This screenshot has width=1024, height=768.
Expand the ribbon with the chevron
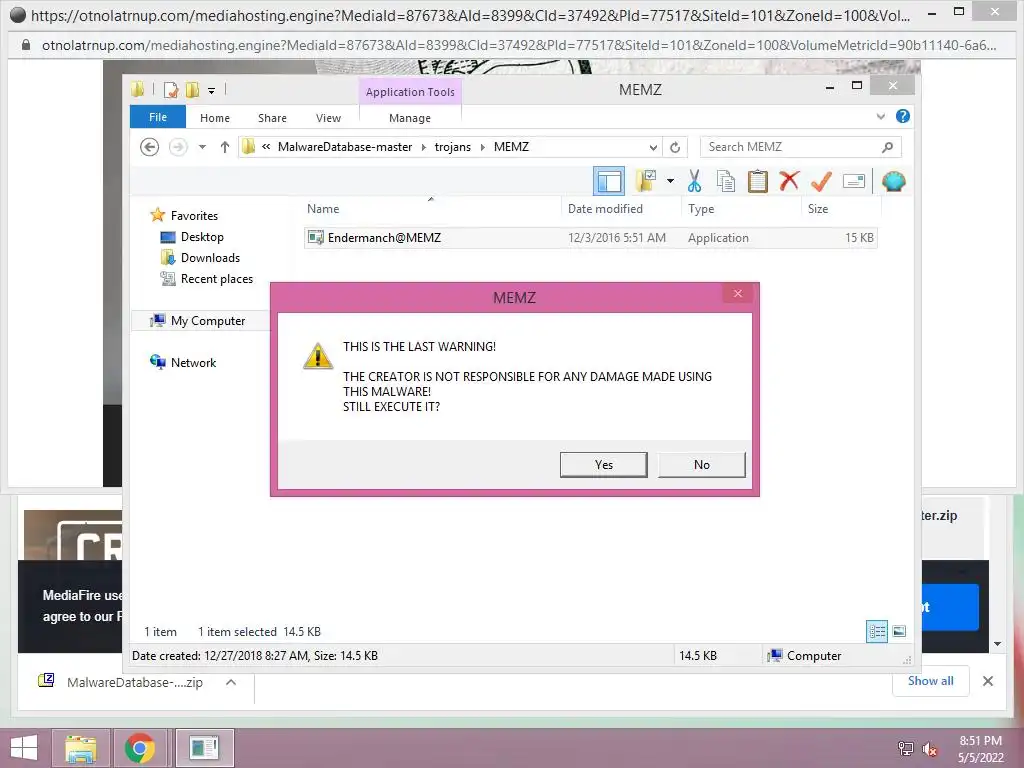tap(881, 117)
